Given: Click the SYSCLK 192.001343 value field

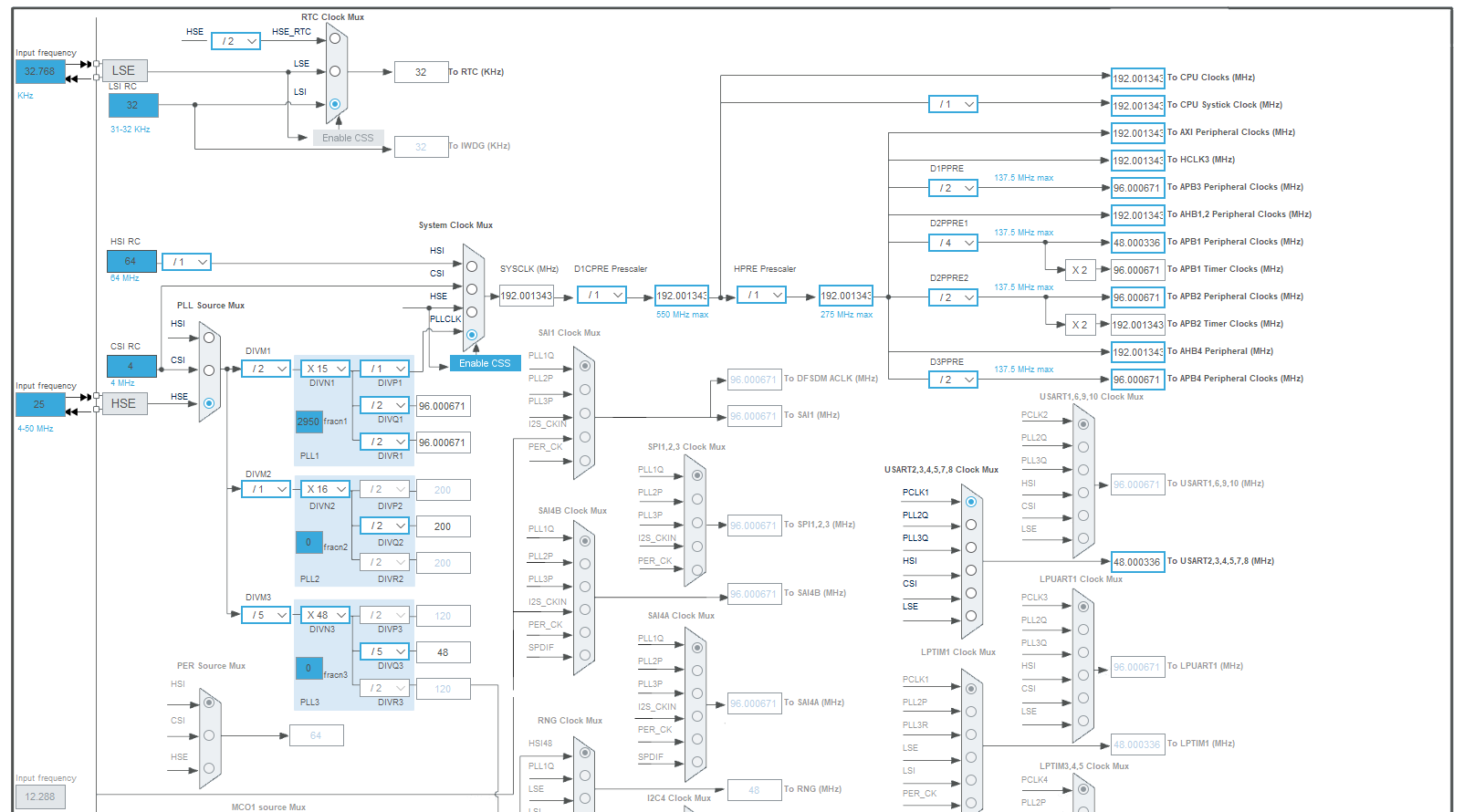Looking at the screenshot, I should click(526, 296).
